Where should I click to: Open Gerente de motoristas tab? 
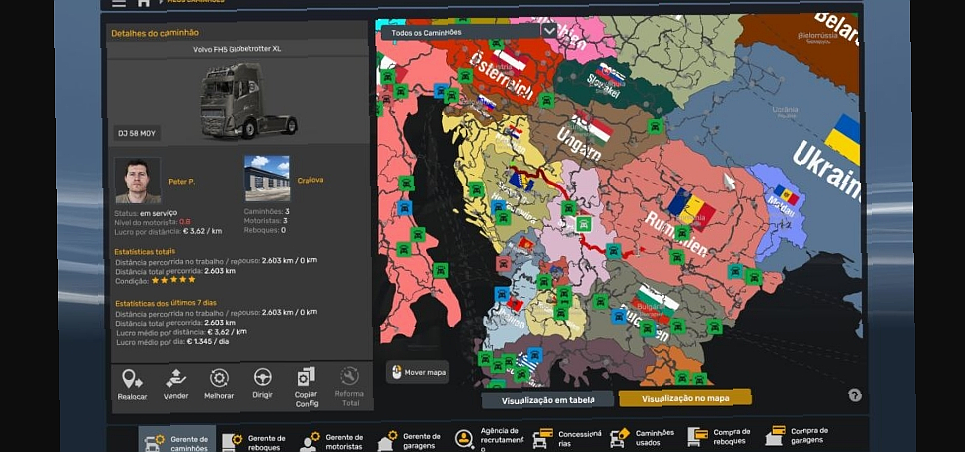tap(331, 442)
